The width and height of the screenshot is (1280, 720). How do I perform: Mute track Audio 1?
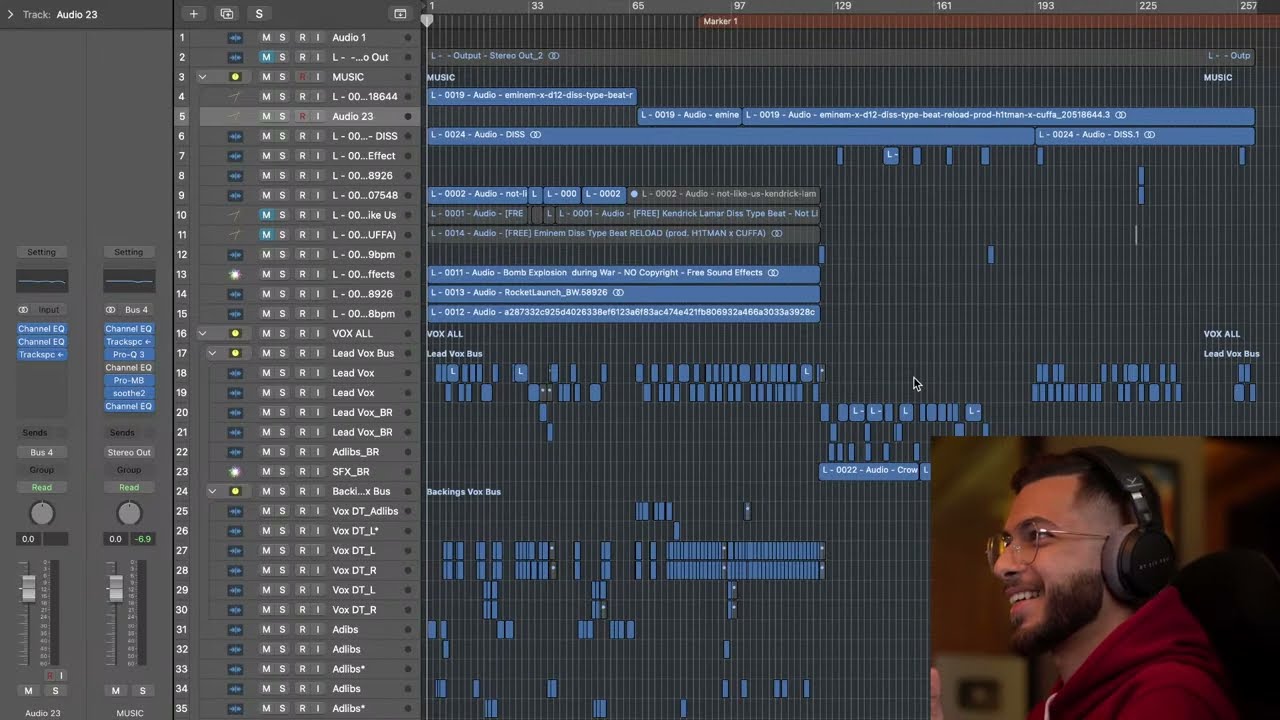pos(266,38)
